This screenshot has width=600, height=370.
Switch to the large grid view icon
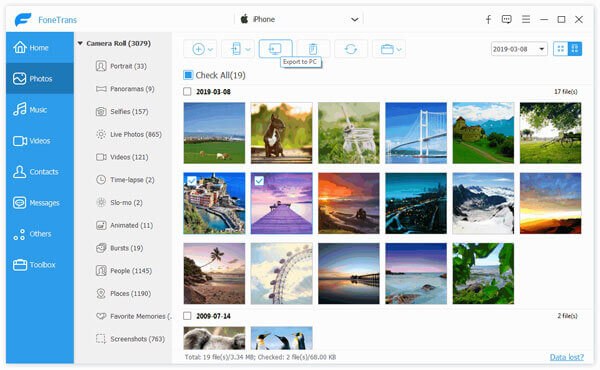[574, 49]
